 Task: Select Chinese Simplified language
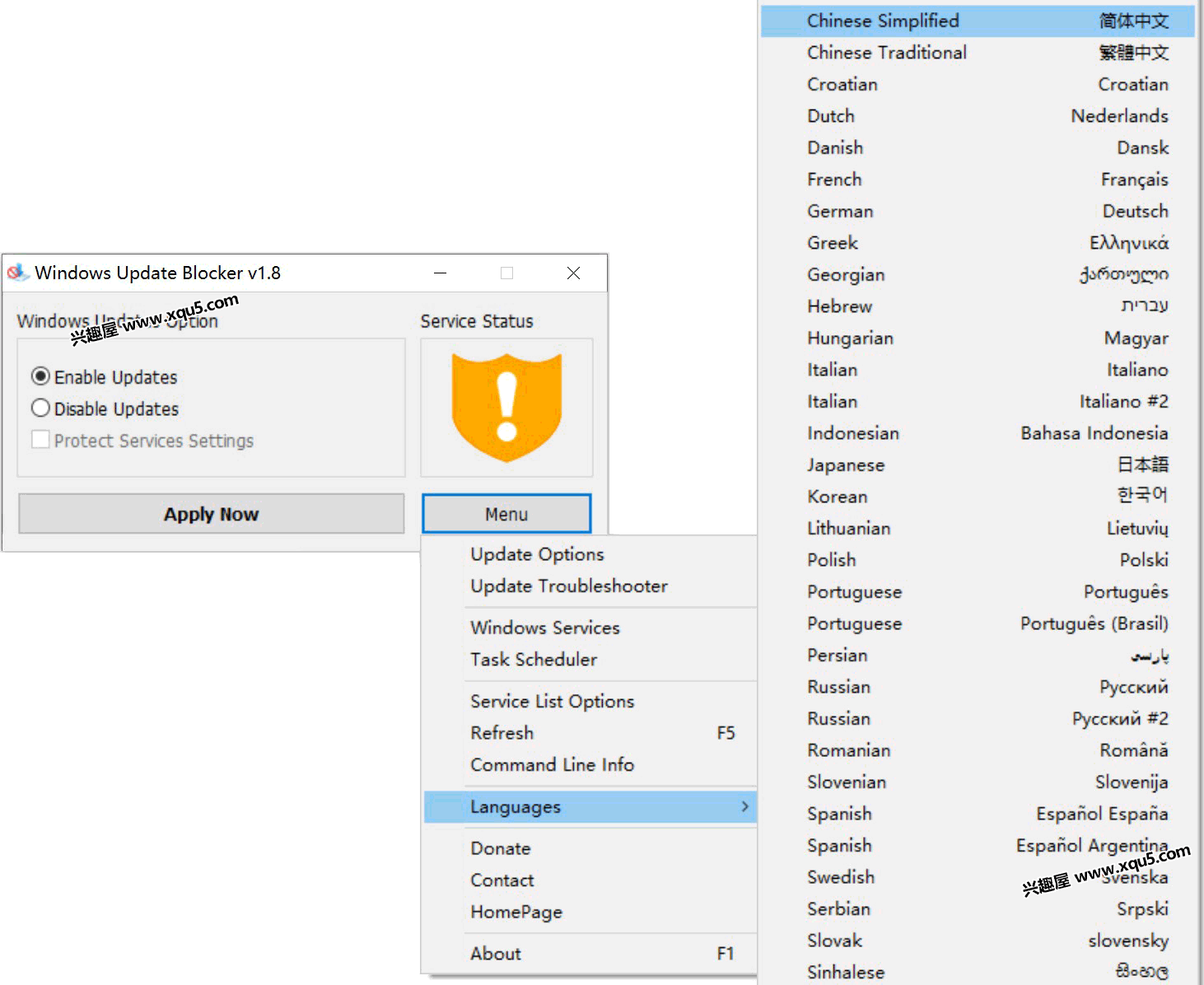coord(978,21)
